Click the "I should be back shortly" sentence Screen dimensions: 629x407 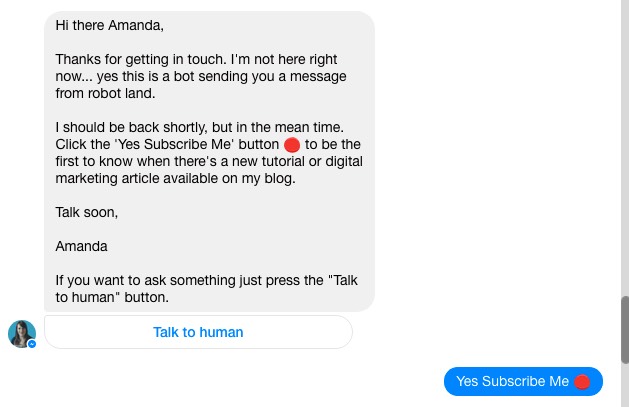(199, 127)
